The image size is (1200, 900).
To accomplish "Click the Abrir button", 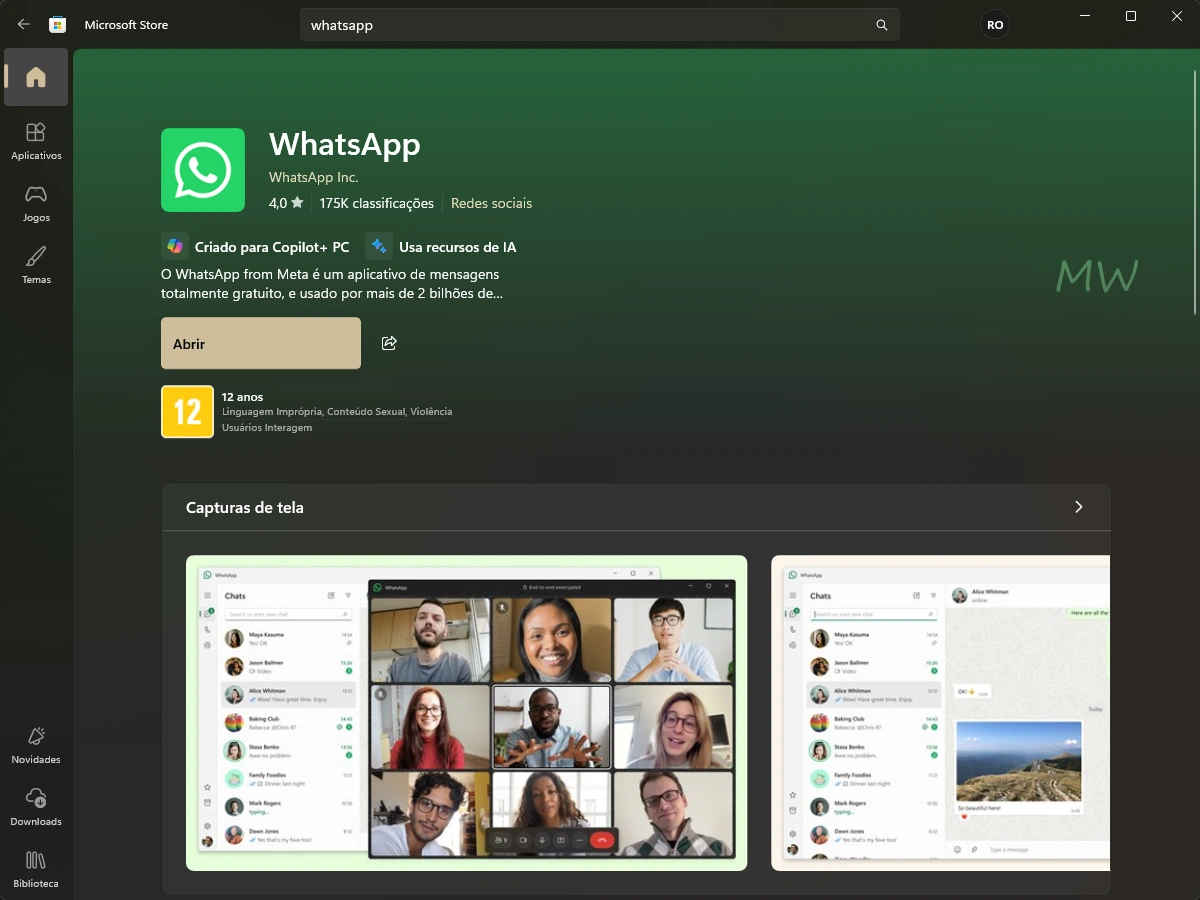I will (x=261, y=343).
